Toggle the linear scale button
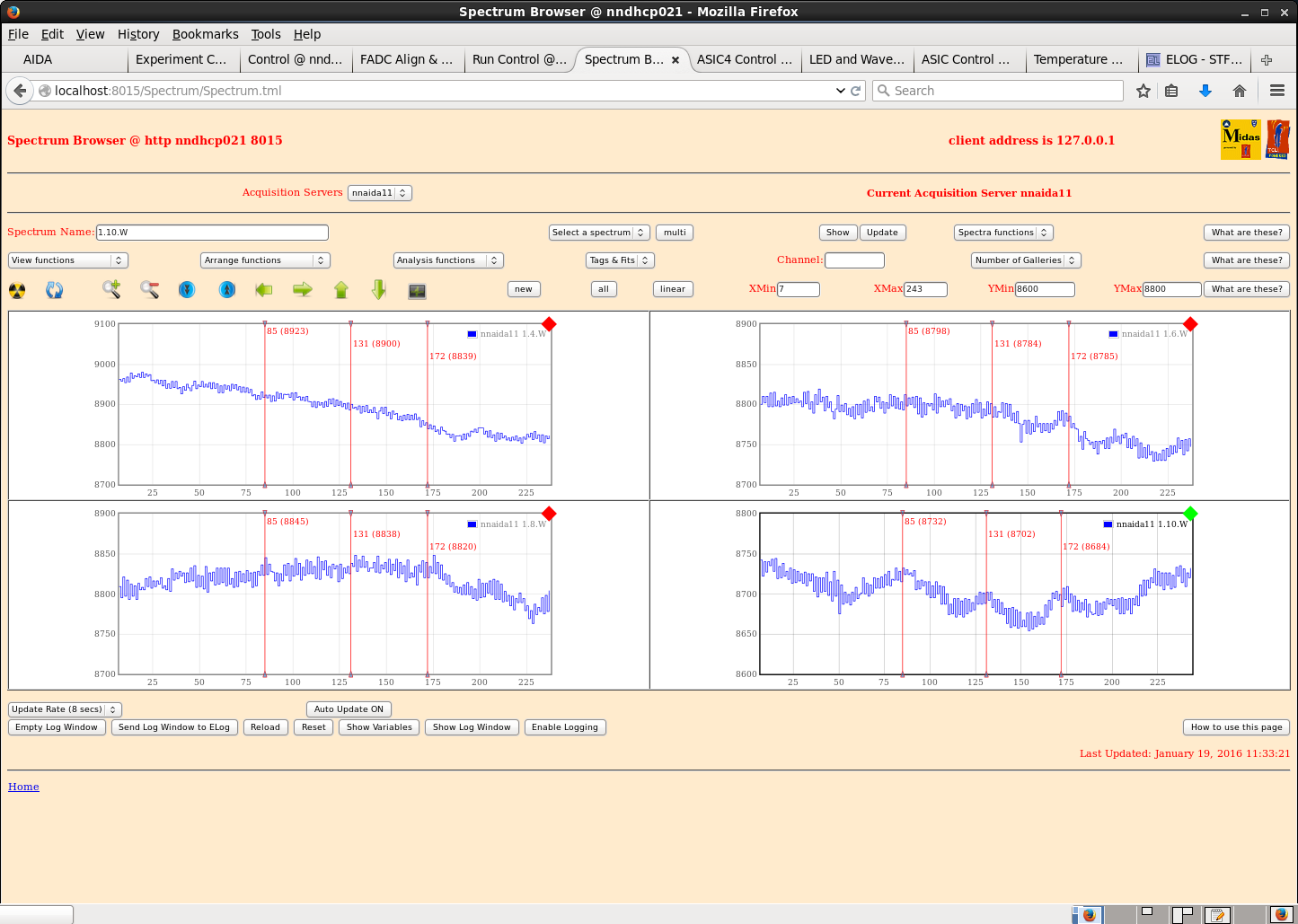The width and height of the screenshot is (1298, 924). (x=672, y=289)
